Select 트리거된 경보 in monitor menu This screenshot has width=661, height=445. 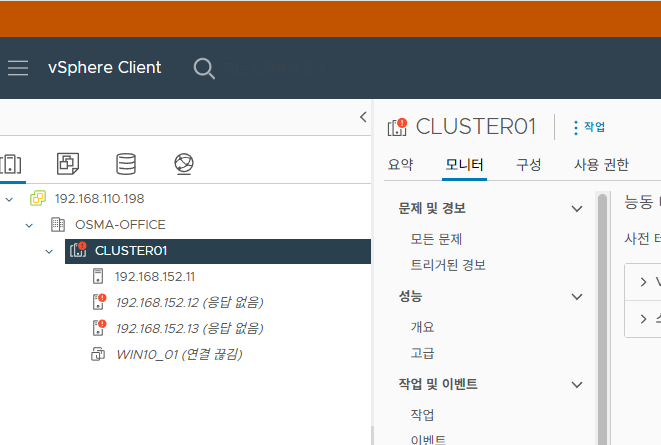tap(448, 265)
